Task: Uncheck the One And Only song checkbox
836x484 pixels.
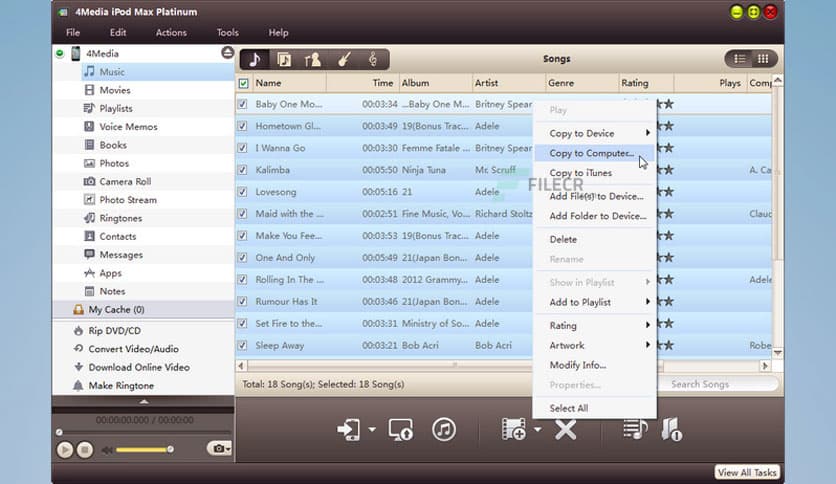Action: point(243,257)
